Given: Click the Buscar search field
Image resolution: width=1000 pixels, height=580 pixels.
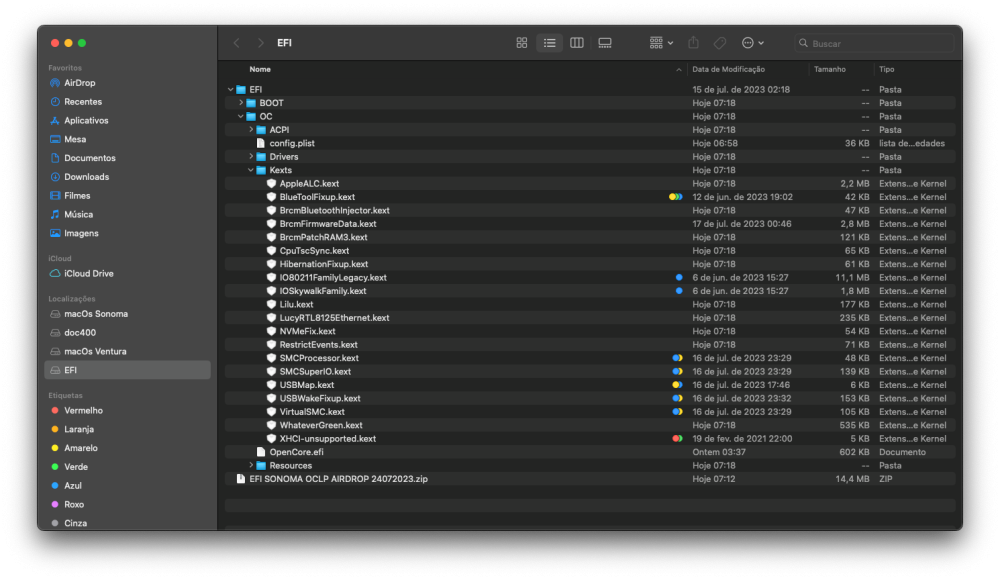Looking at the screenshot, I should 874,43.
